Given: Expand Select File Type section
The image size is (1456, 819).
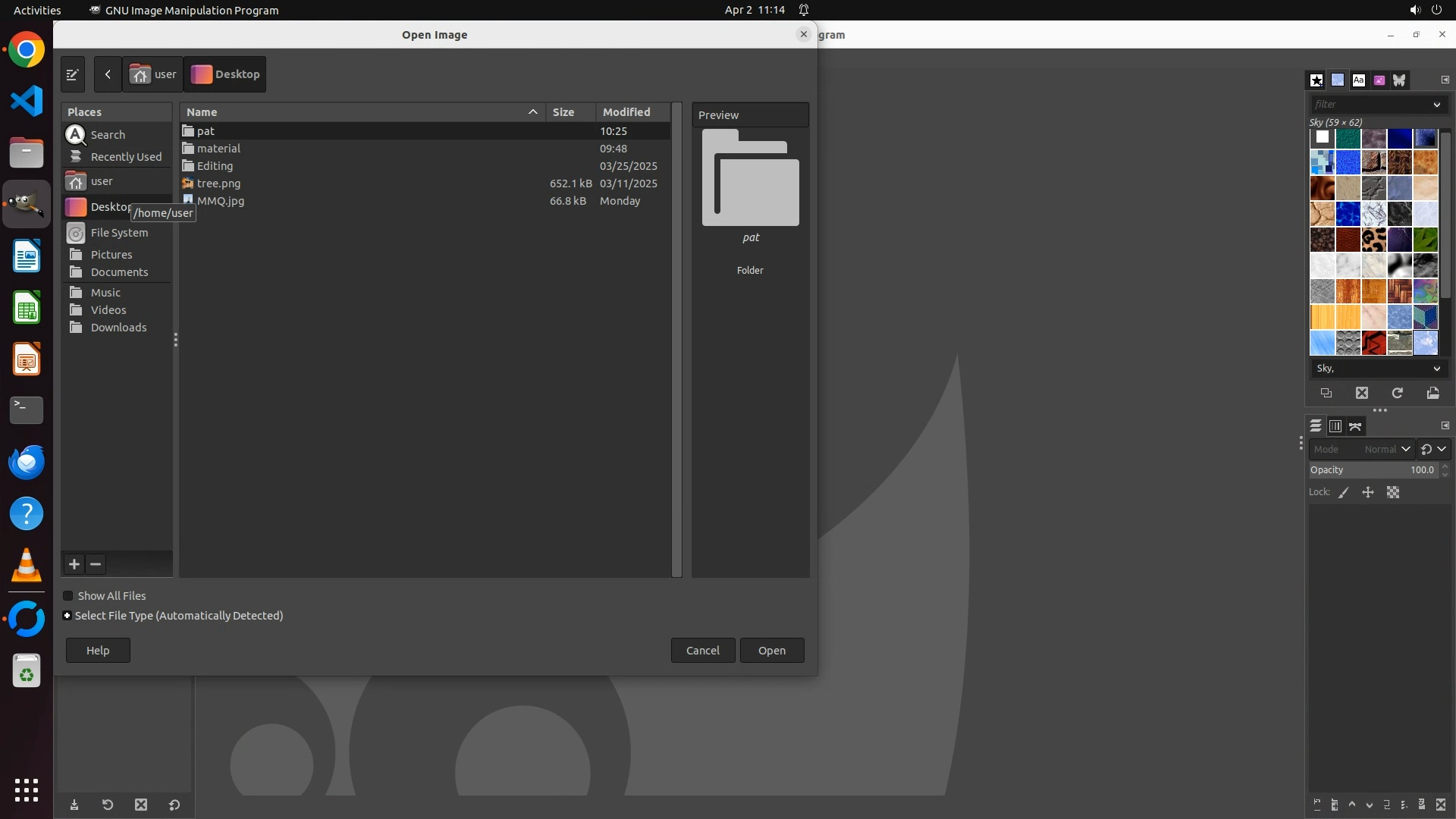Looking at the screenshot, I should point(67,616).
